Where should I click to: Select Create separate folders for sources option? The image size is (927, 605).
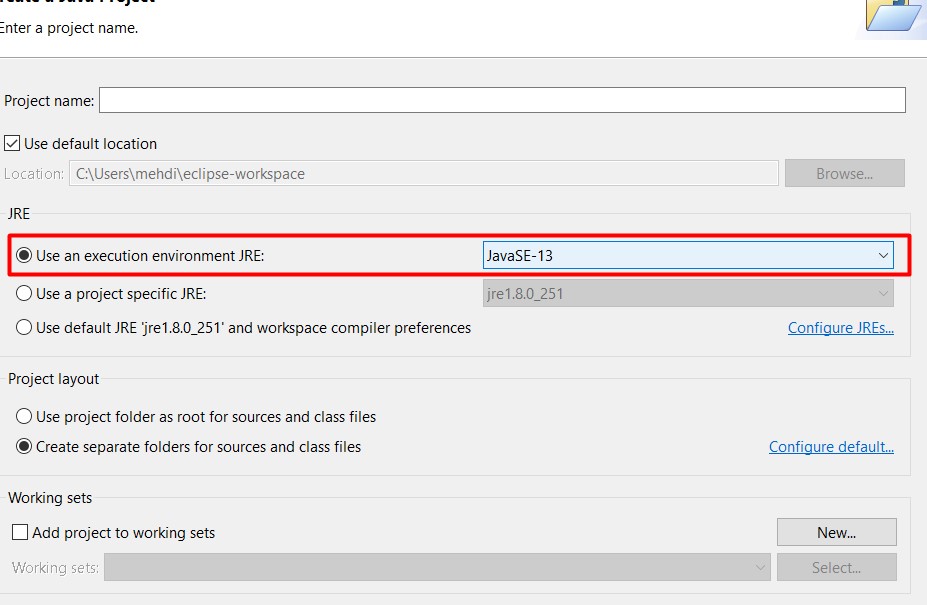25,447
